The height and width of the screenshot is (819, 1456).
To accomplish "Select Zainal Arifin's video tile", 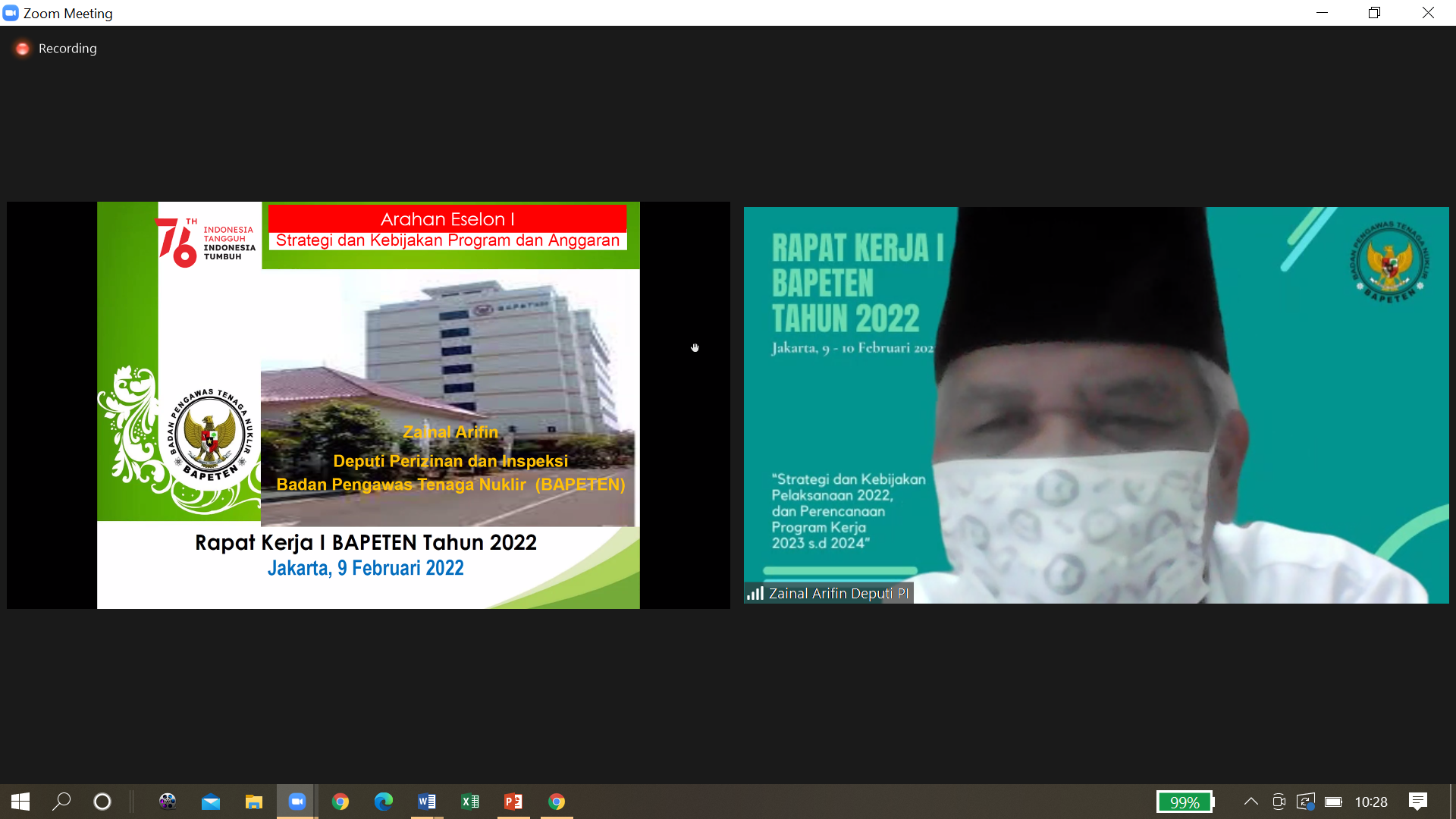I will [x=1096, y=405].
